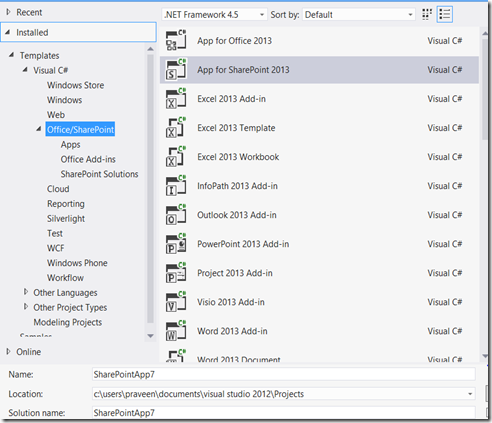Screen dimensions: 492x423
Task: Select the PowerPoint 2013 Add-in template
Action: tap(319, 243)
